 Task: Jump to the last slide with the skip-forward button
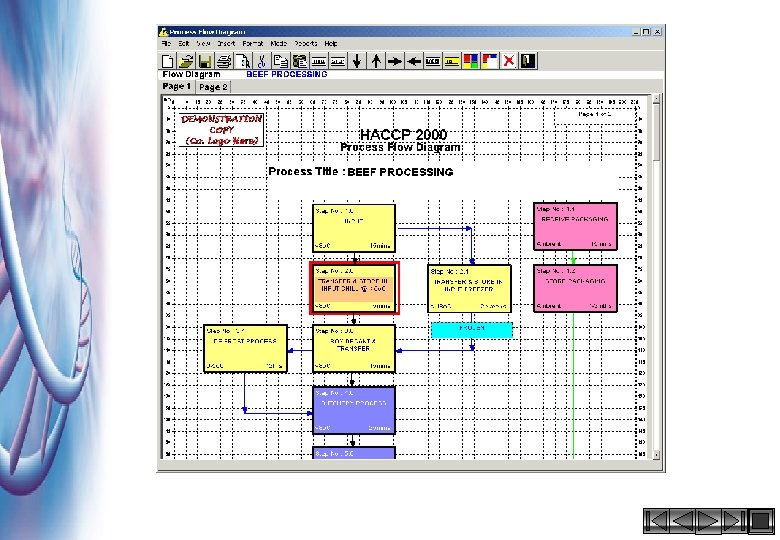click(734, 521)
